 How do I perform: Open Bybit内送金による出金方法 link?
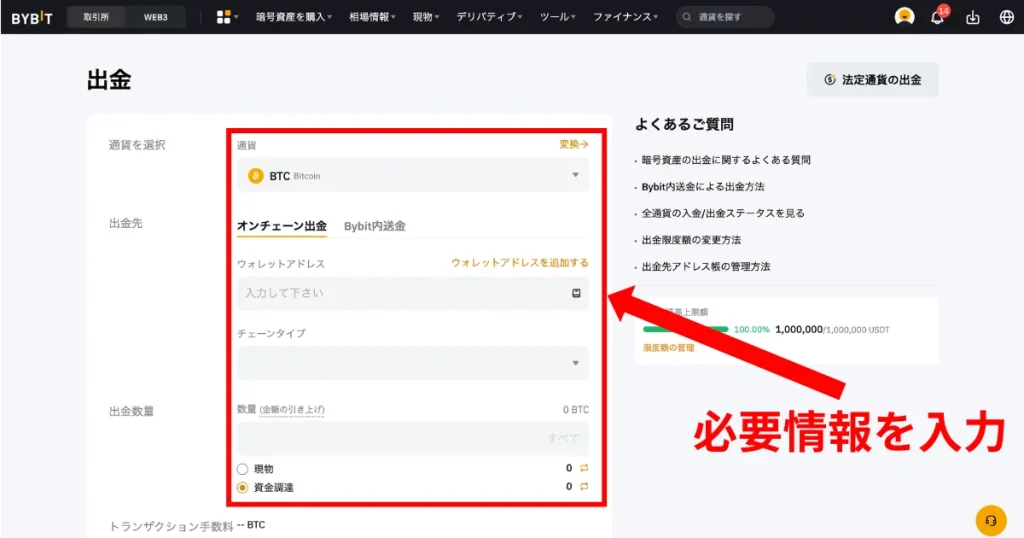pos(703,187)
